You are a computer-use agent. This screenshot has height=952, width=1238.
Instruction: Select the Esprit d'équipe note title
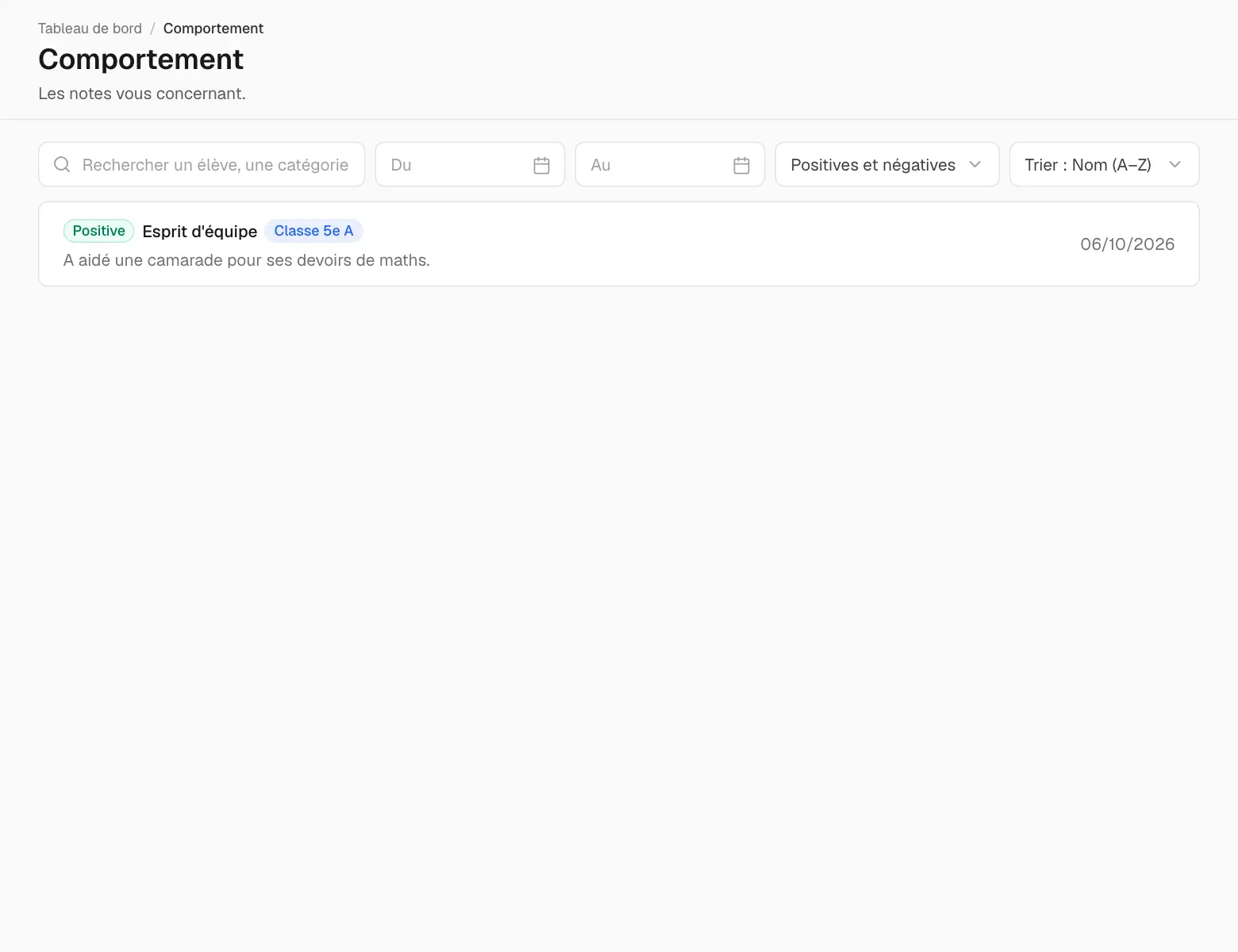click(x=200, y=232)
